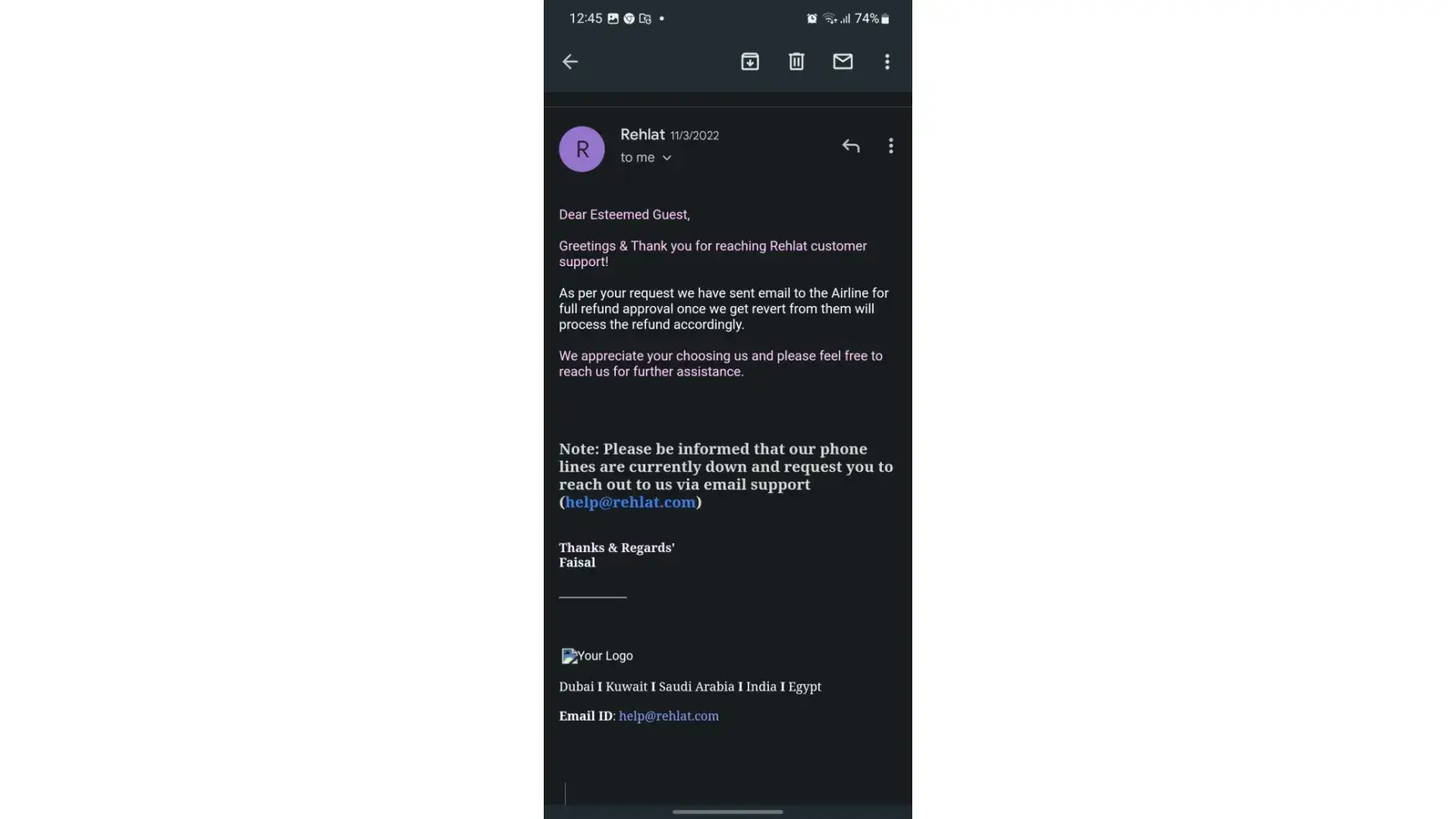The width and height of the screenshot is (1456, 819).
Task: Reply to Rehlat using arrow icon
Action: click(x=851, y=146)
